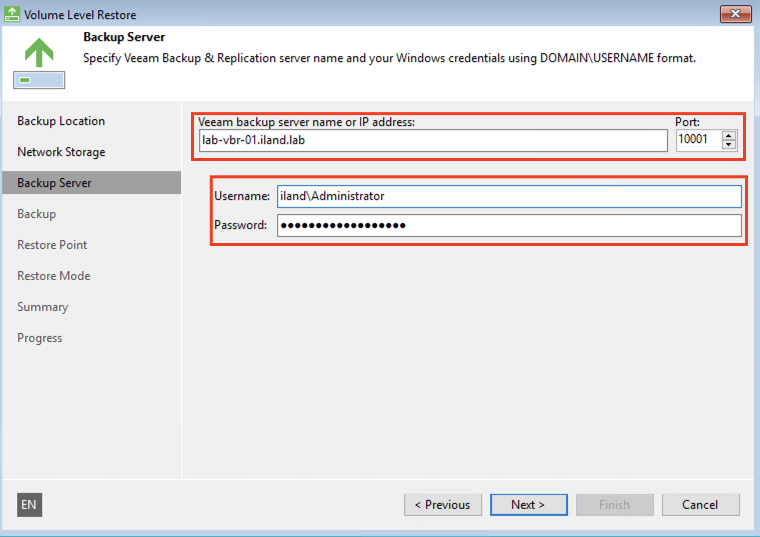This screenshot has width=760, height=537.
Task: Jump to the Backup step in sidebar
Action: [x=37, y=214]
